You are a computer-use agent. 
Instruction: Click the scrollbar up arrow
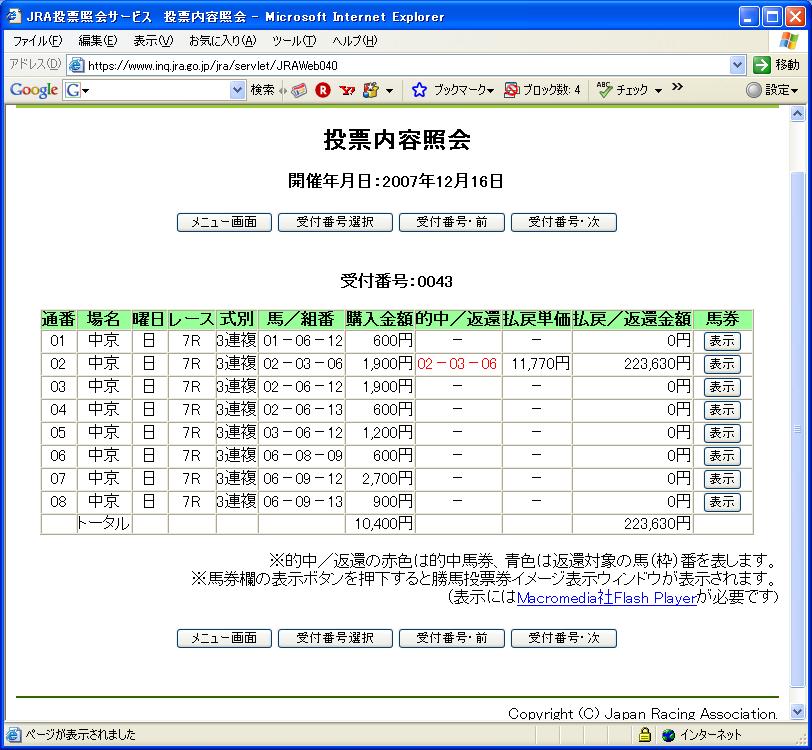tap(798, 113)
